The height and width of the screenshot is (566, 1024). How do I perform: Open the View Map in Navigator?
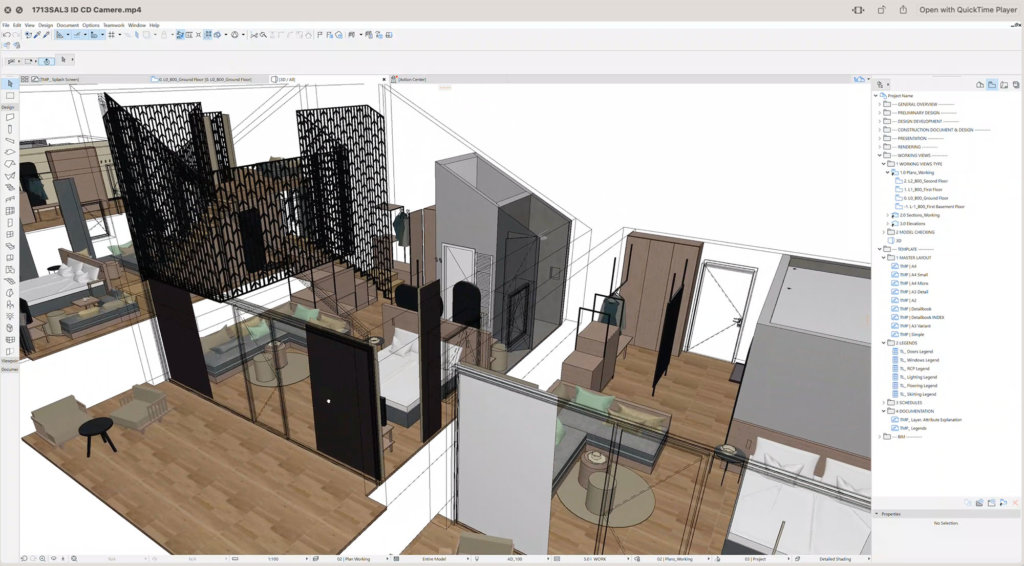pyautogui.click(x=992, y=85)
